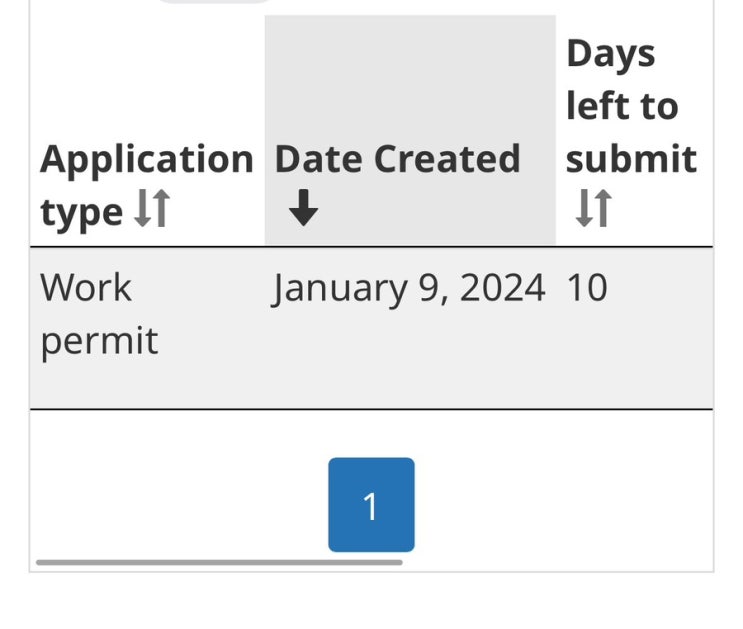Click the Date Created column header label
Screen dimensions: 743x629
click(x=397, y=159)
